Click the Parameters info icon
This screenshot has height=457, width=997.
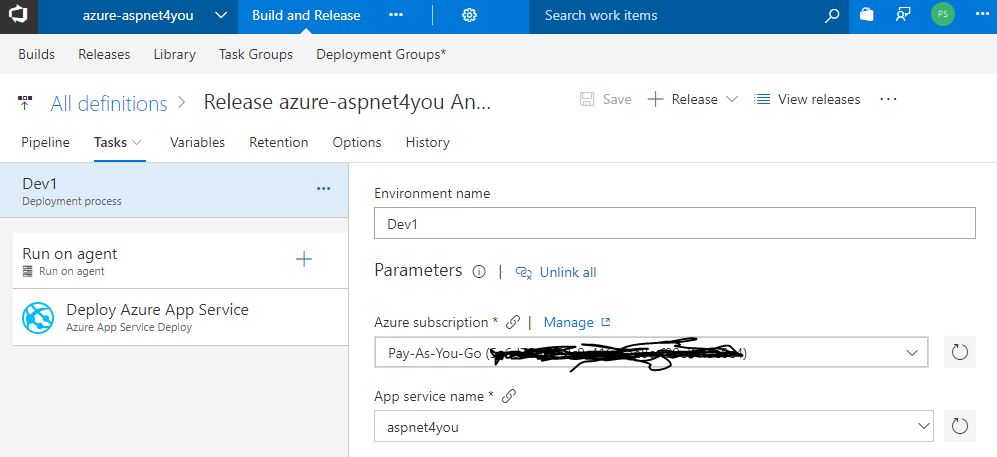479,272
